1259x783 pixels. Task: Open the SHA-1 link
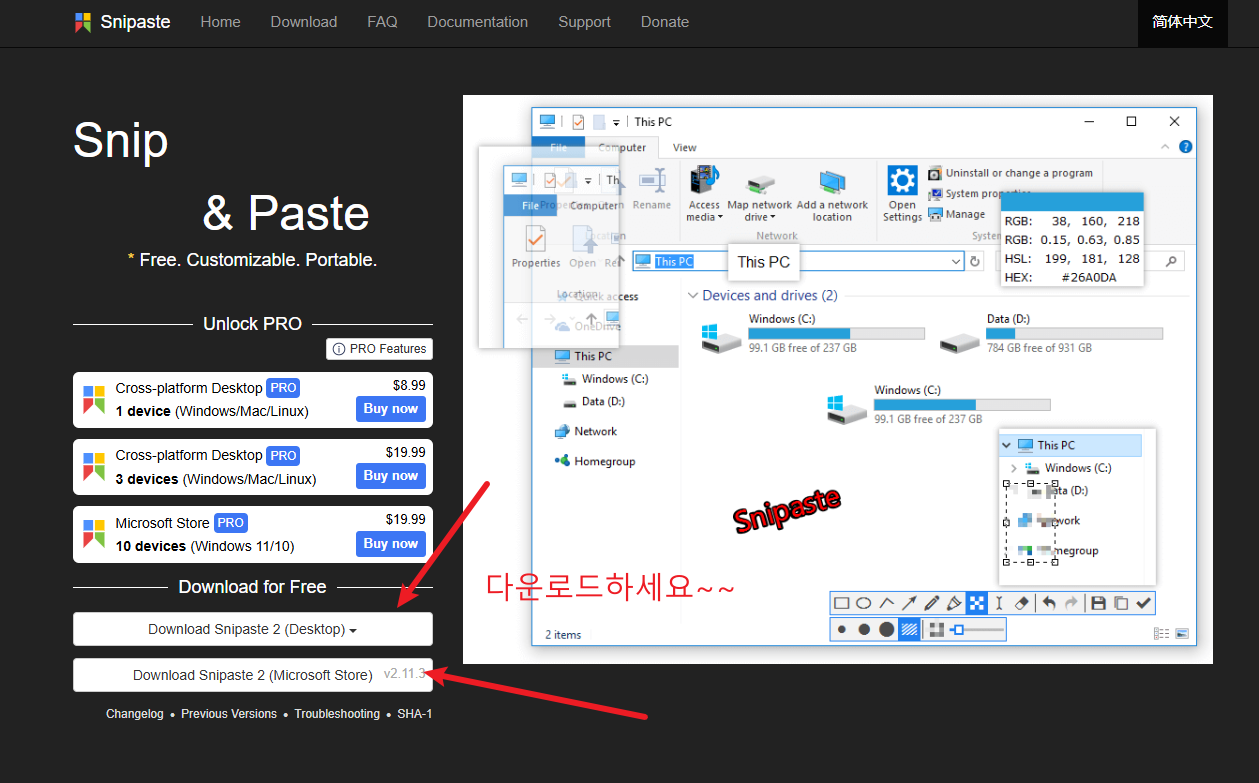pos(415,714)
